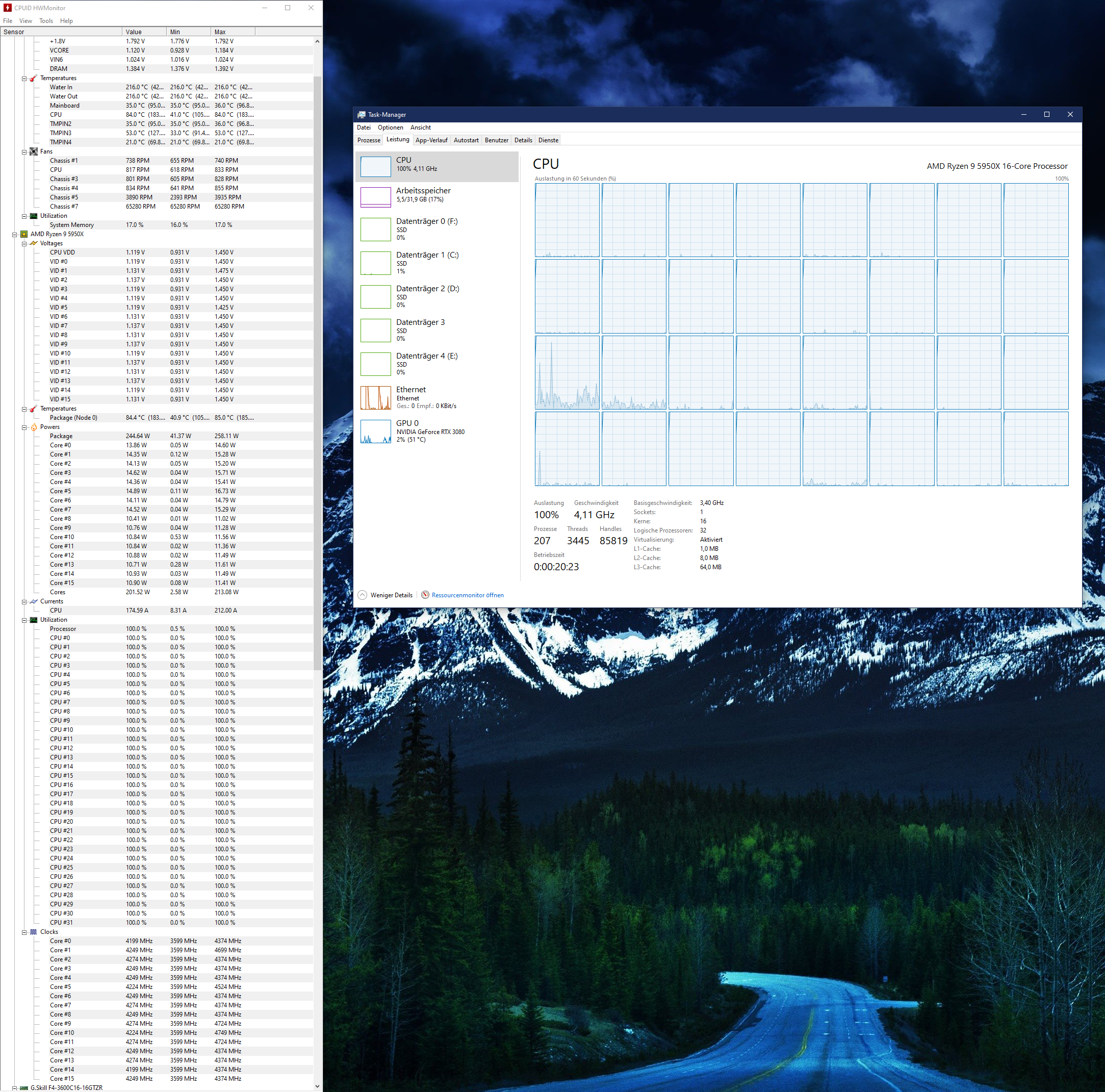Collapse the Utilization node under AMD Ryzen
Image resolution: width=1105 pixels, height=1092 pixels.
click(24, 620)
